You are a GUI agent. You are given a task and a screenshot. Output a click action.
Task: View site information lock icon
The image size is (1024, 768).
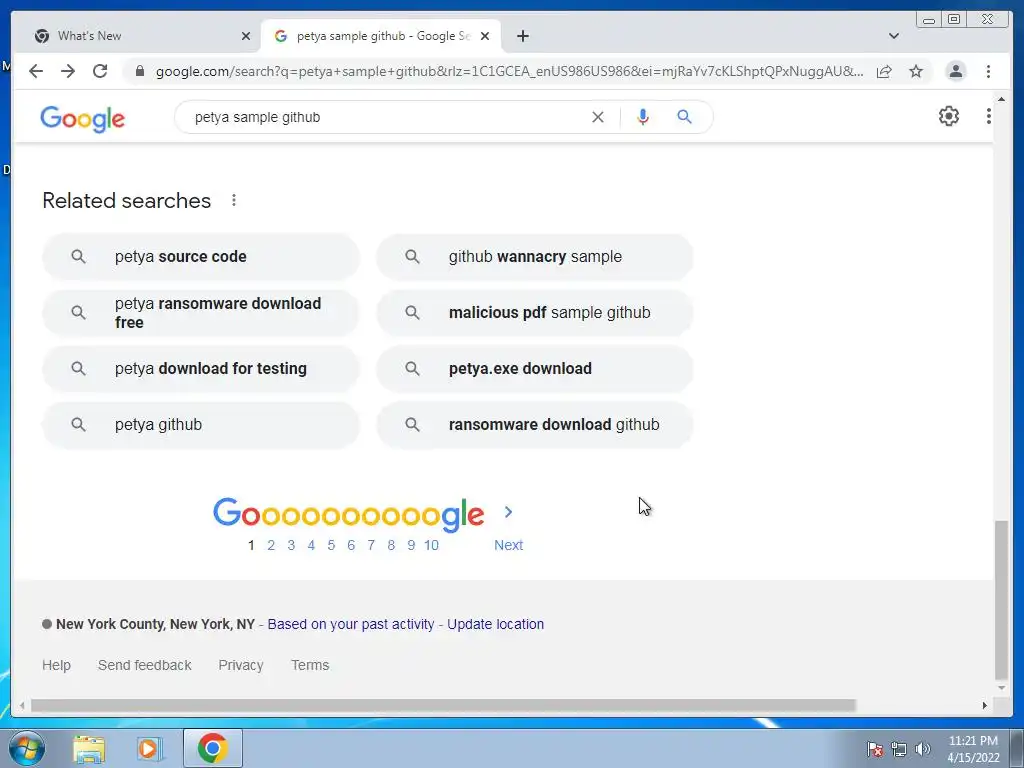tap(139, 71)
